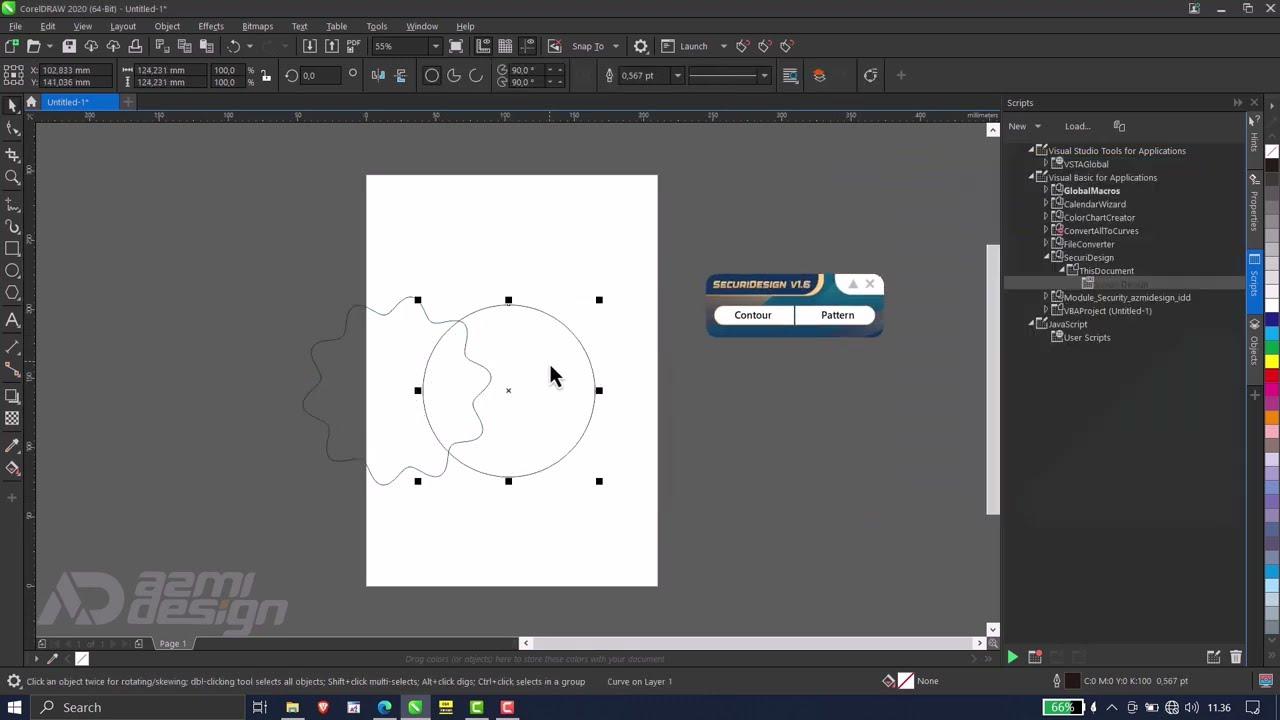Select the Text tool
This screenshot has height=720, width=1280.
point(12,320)
